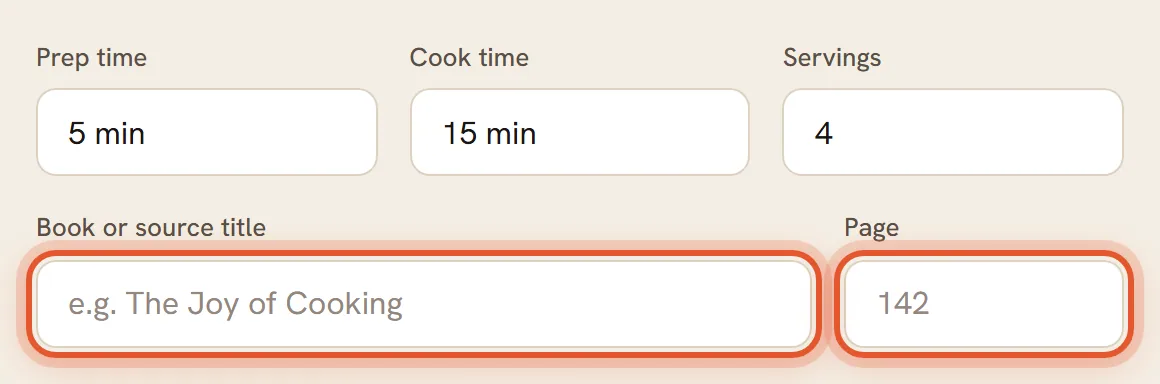Place cursor on the "15 min" value
The image size is (1160, 384).
coord(489,134)
